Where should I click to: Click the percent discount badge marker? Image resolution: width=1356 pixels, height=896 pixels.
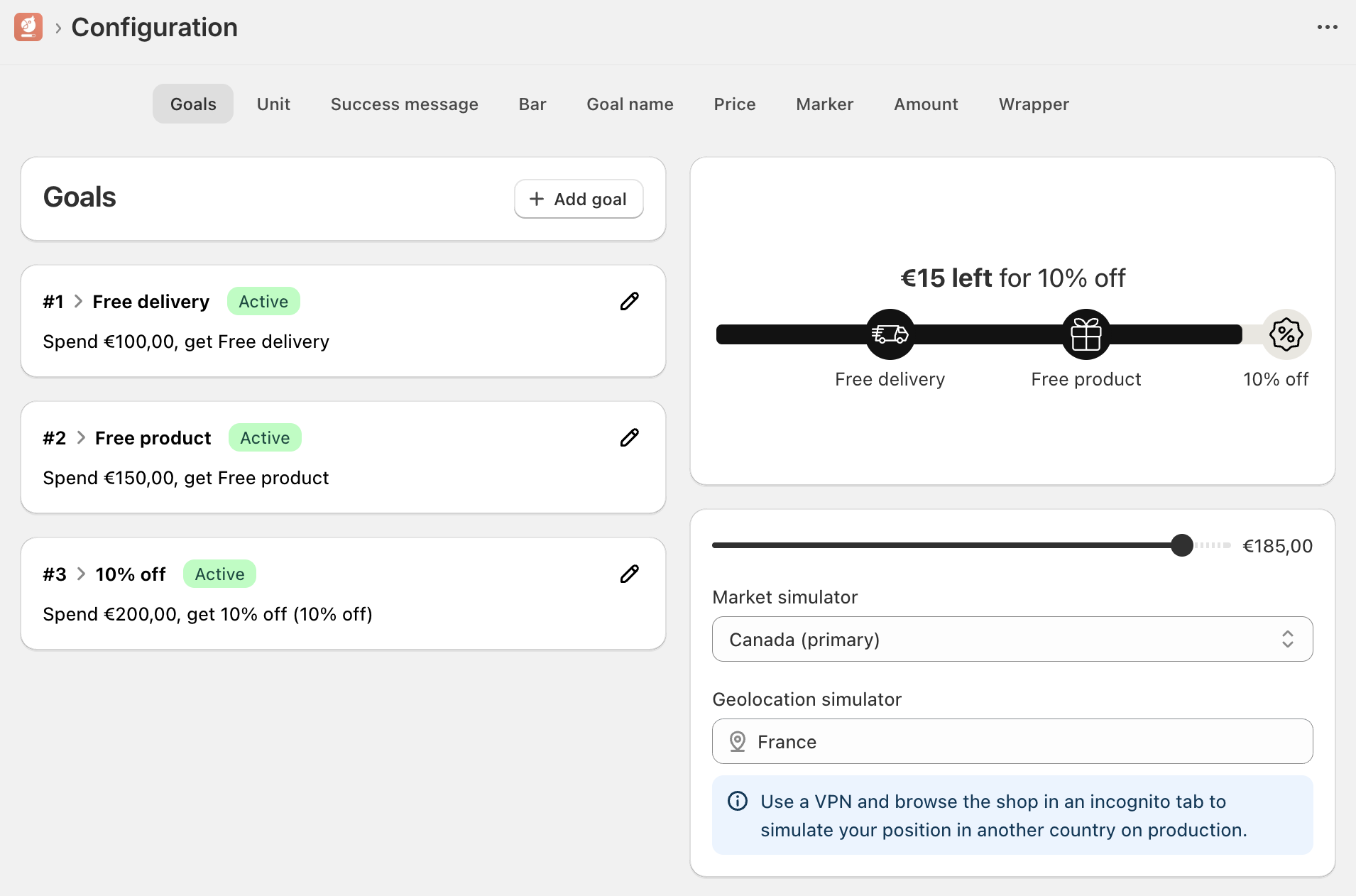[1286, 334]
